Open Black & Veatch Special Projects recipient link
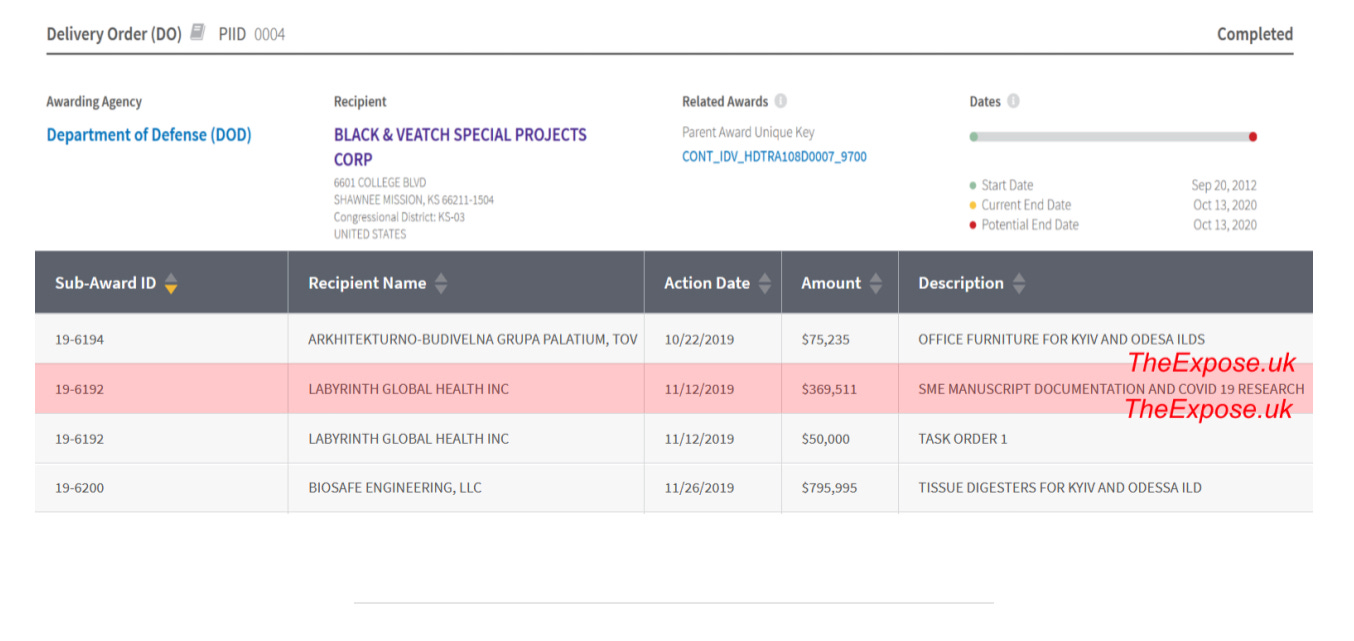The image size is (1354, 641). 460,147
